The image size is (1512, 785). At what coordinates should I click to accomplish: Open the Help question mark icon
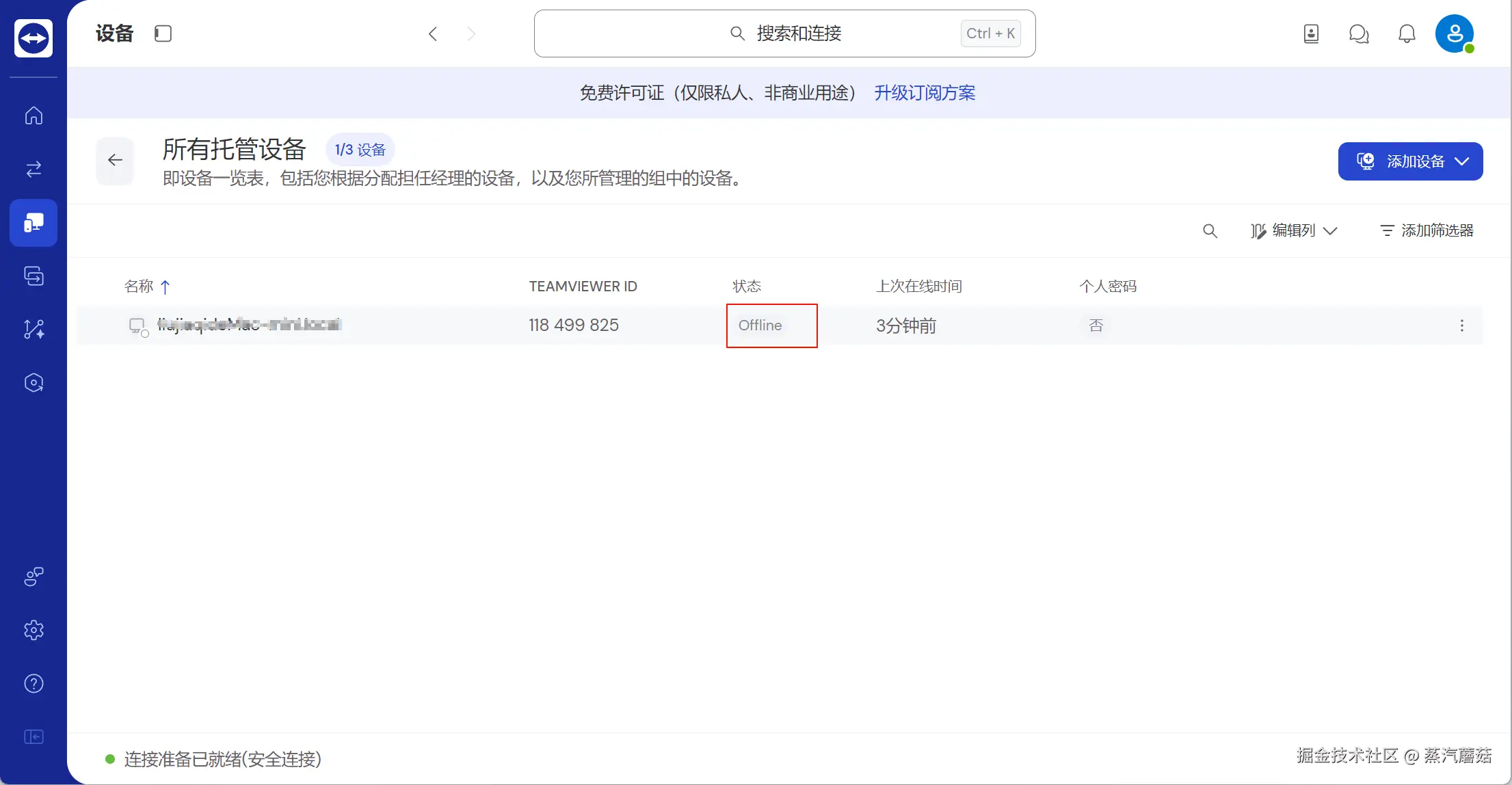34,683
